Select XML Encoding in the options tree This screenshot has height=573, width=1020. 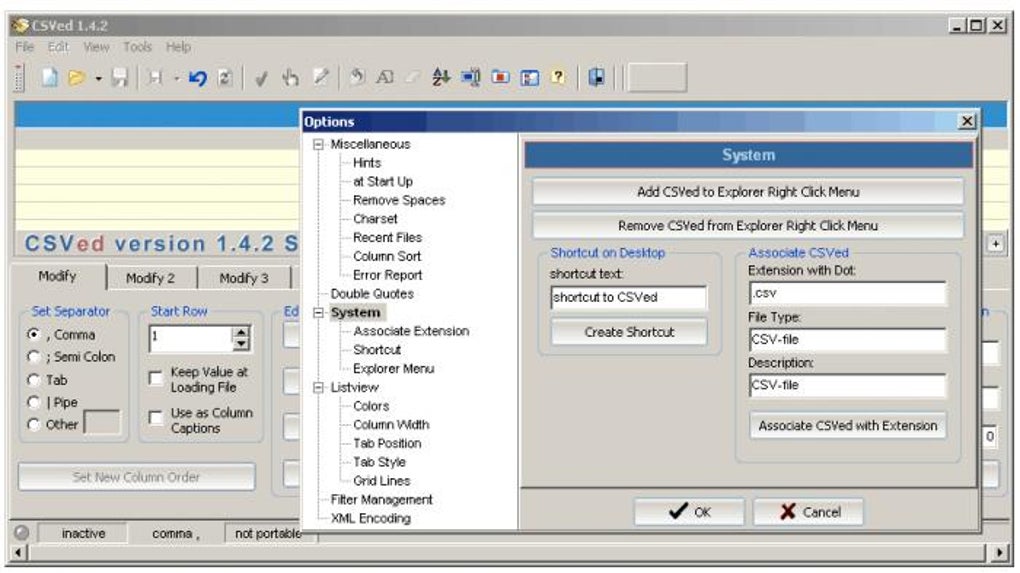[x=371, y=518]
